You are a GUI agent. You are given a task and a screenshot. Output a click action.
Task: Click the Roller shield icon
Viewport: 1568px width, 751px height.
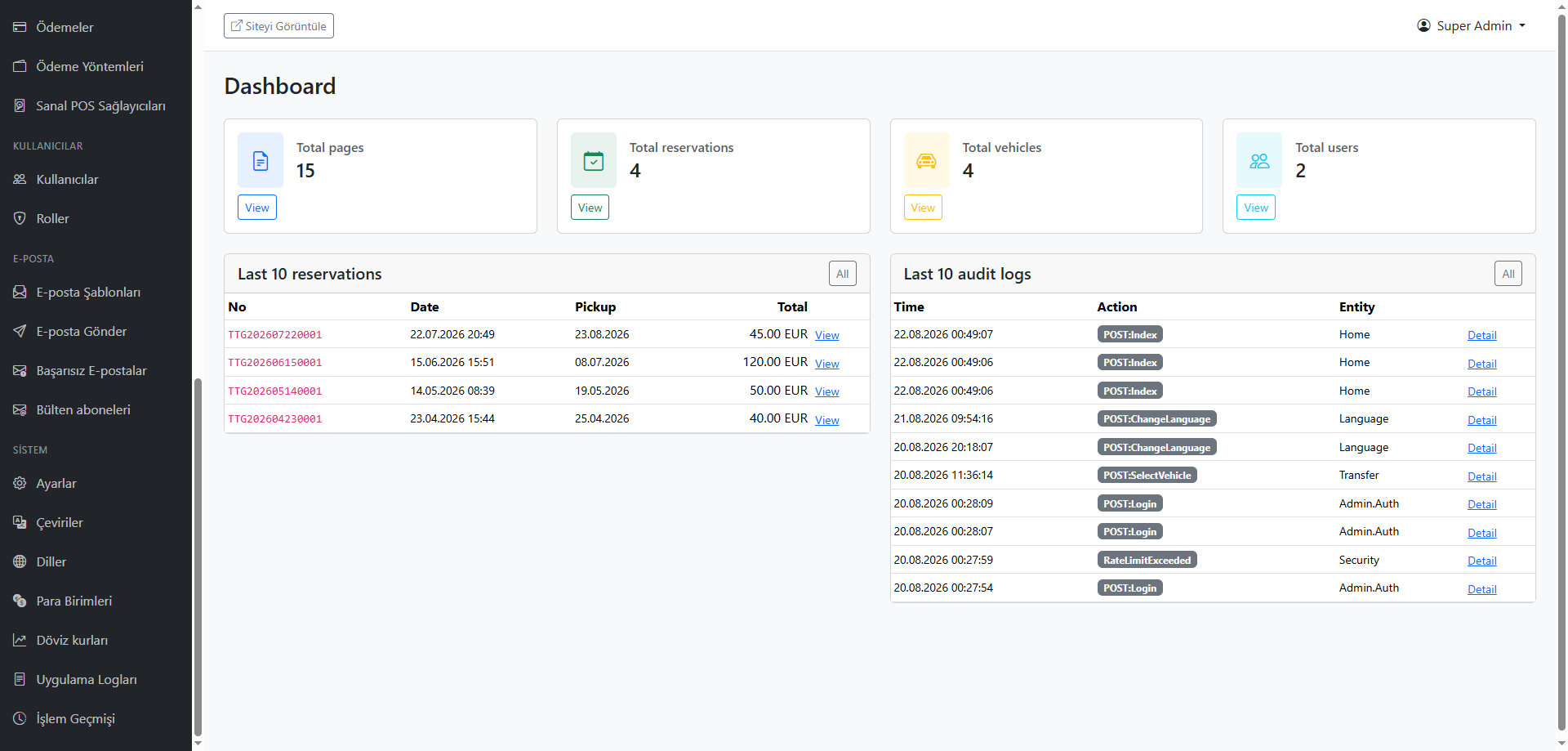click(x=20, y=218)
